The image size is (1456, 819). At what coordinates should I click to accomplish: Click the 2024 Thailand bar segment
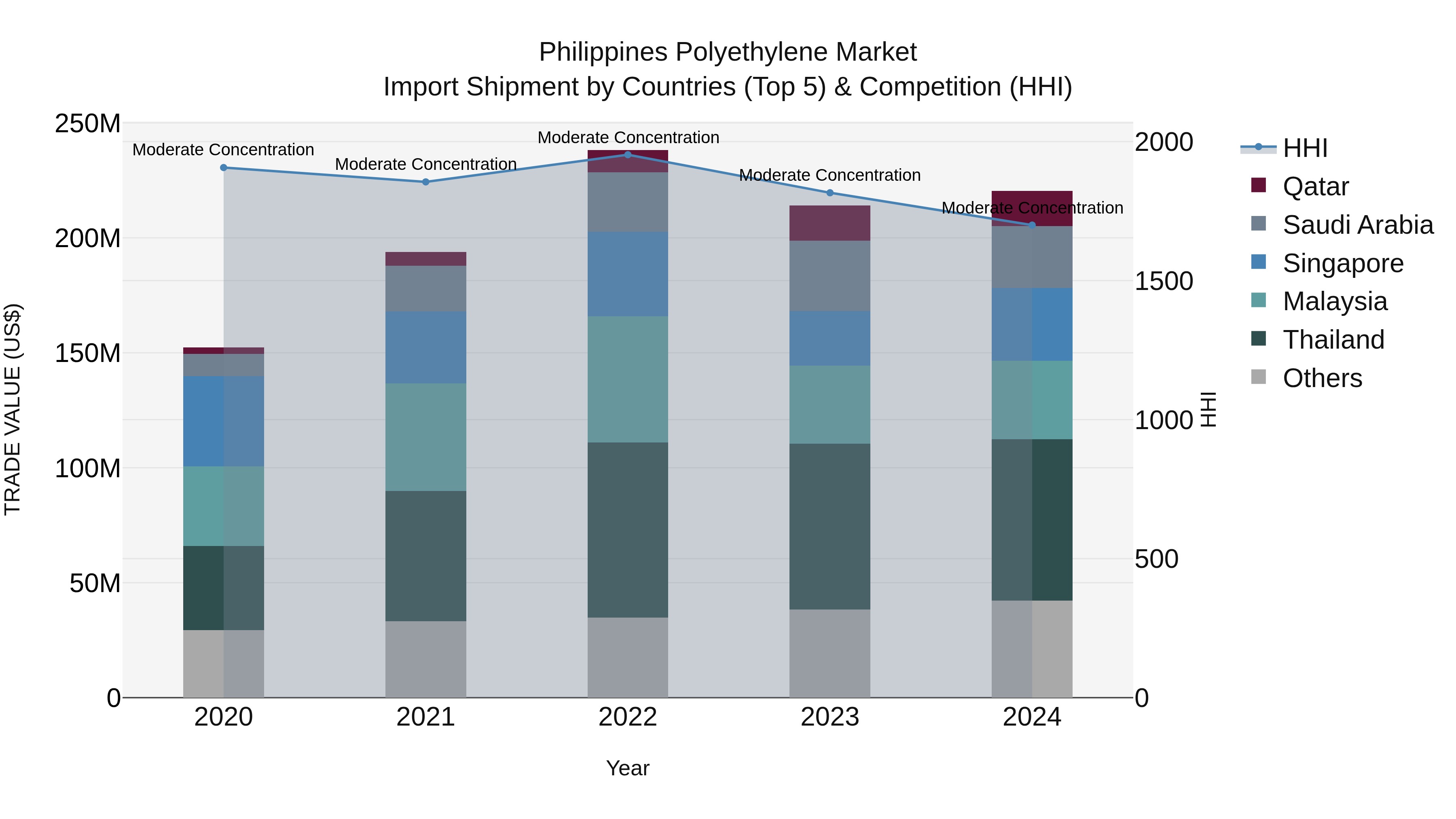coord(1032,520)
